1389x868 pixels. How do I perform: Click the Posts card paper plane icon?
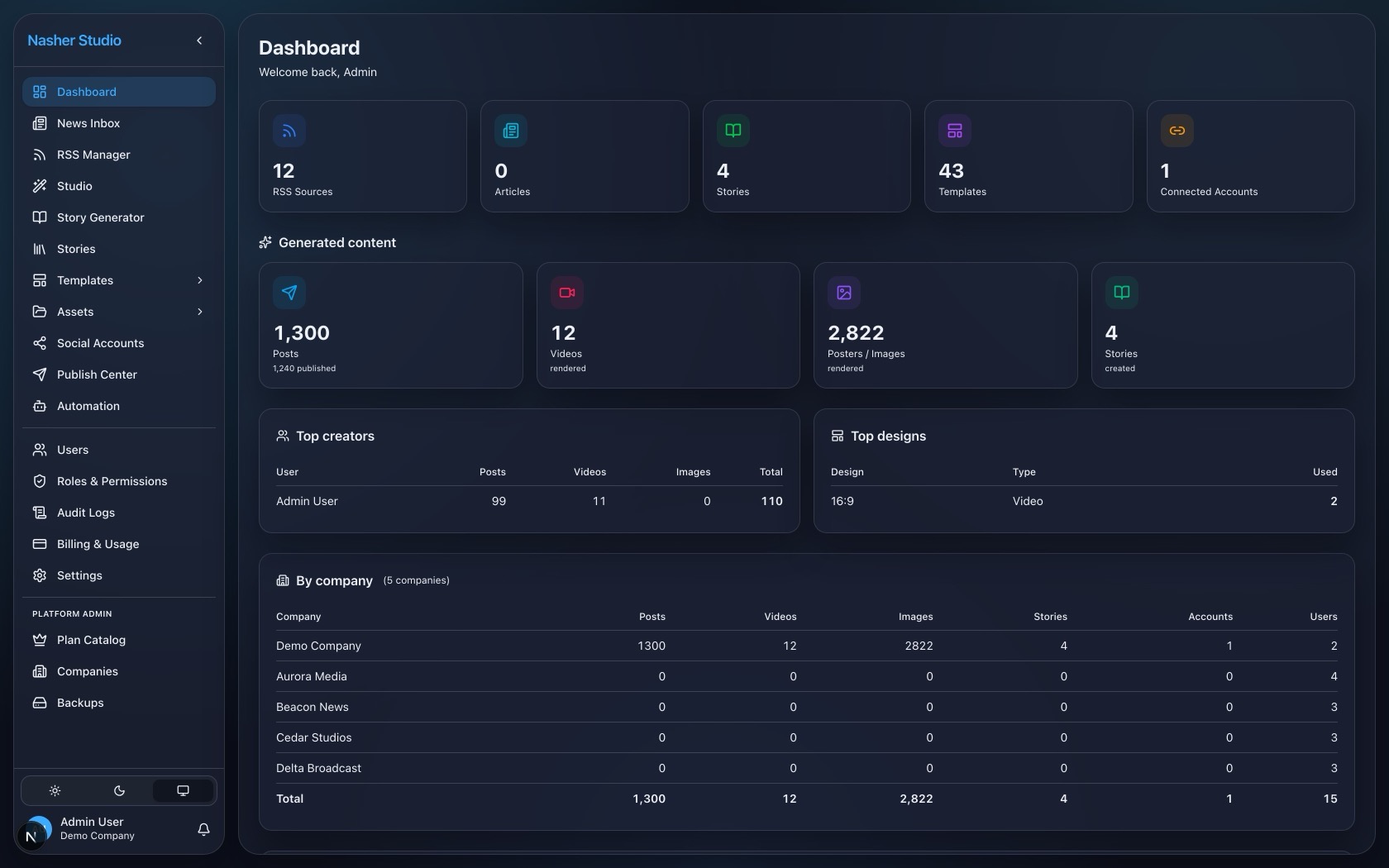coord(289,293)
